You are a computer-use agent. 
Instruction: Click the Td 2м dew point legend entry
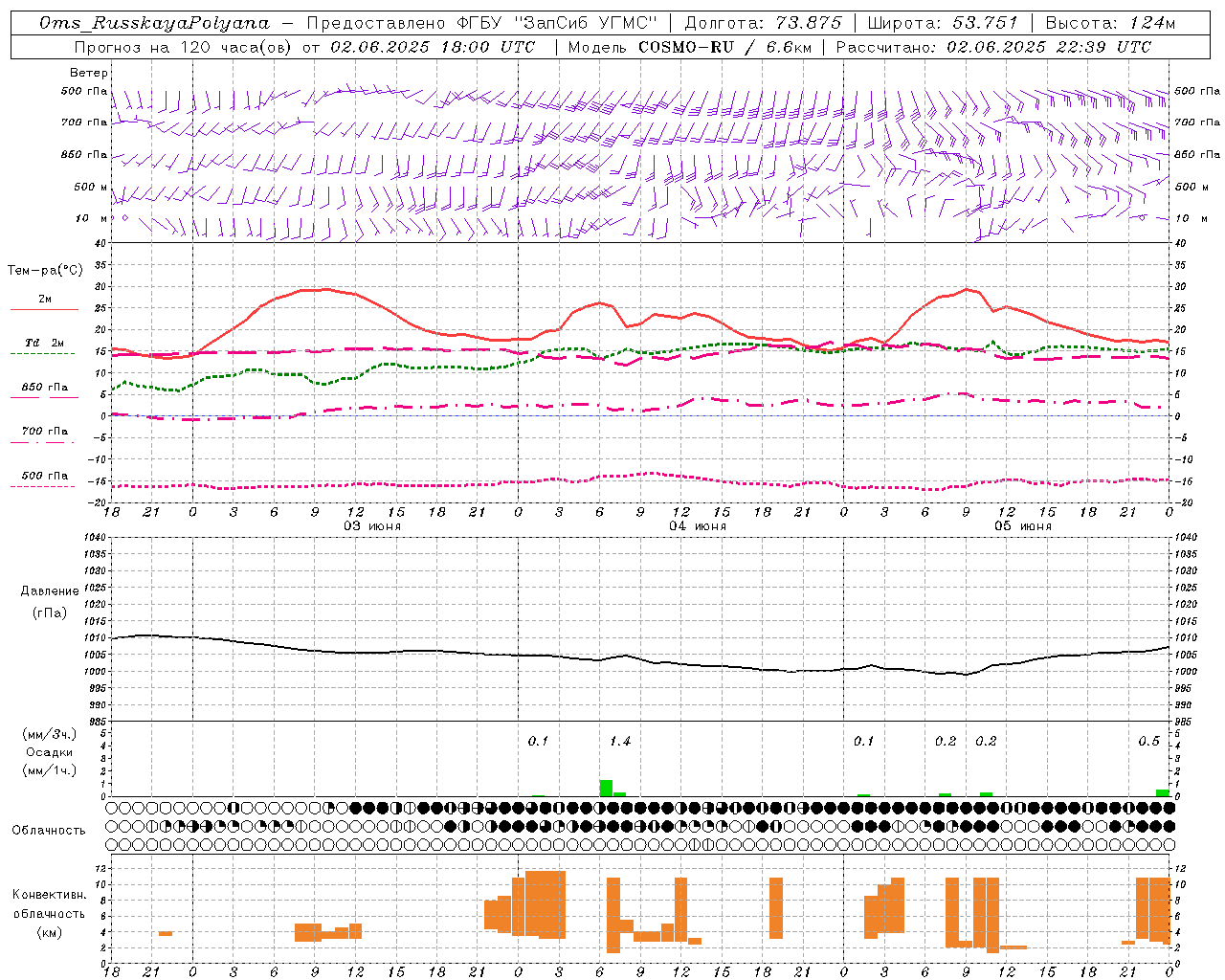pyautogui.click(x=44, y=347)
